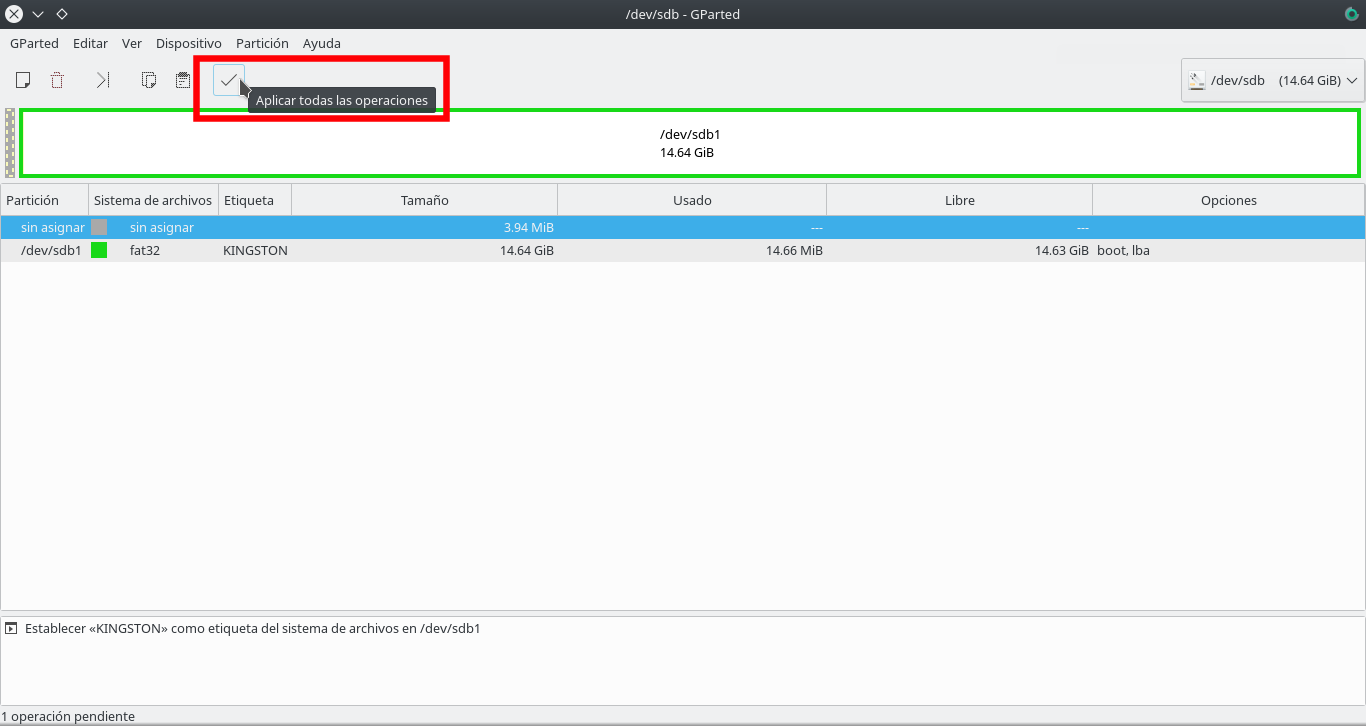This screenshot has width=1366, height=726.
Task: Open the Ayuda menu
Action: coord(322,43)
